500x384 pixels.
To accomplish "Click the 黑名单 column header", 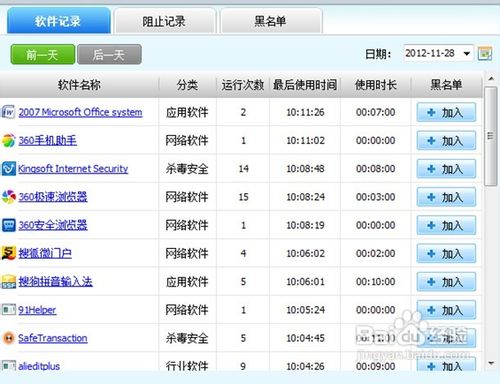I will pos(446,85).
